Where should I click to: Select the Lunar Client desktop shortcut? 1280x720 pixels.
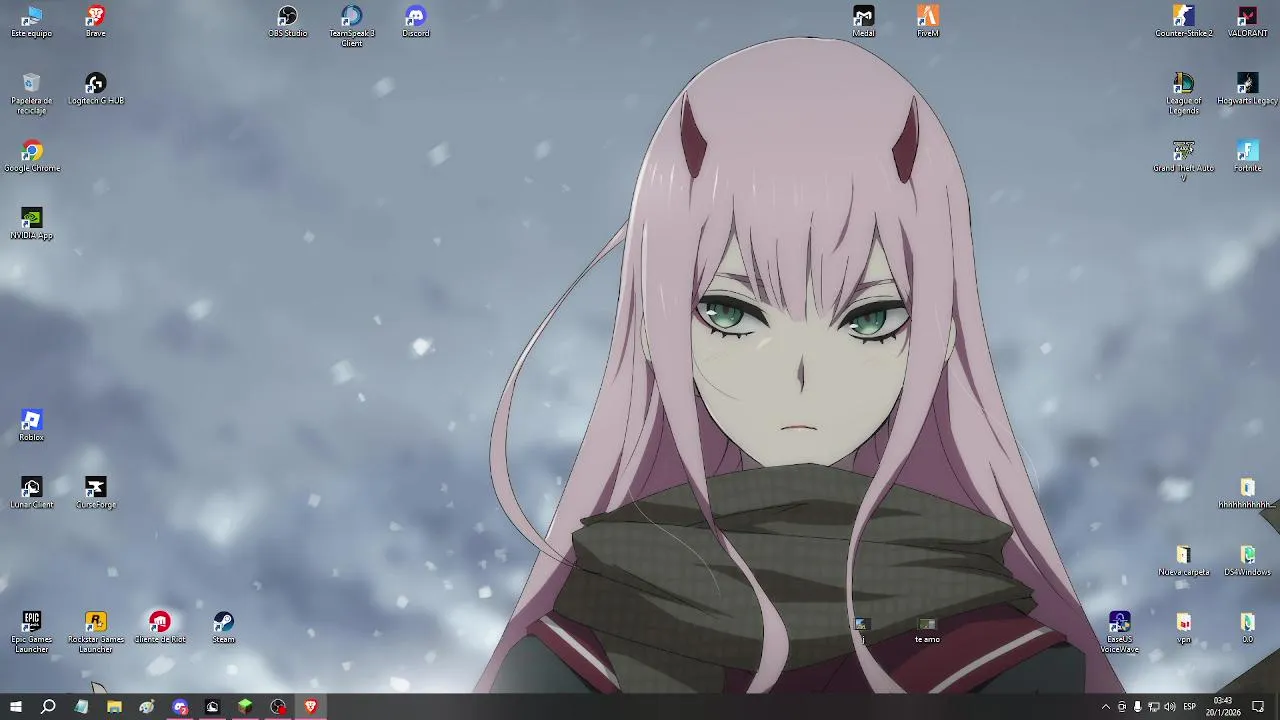(x=31, y=493)
